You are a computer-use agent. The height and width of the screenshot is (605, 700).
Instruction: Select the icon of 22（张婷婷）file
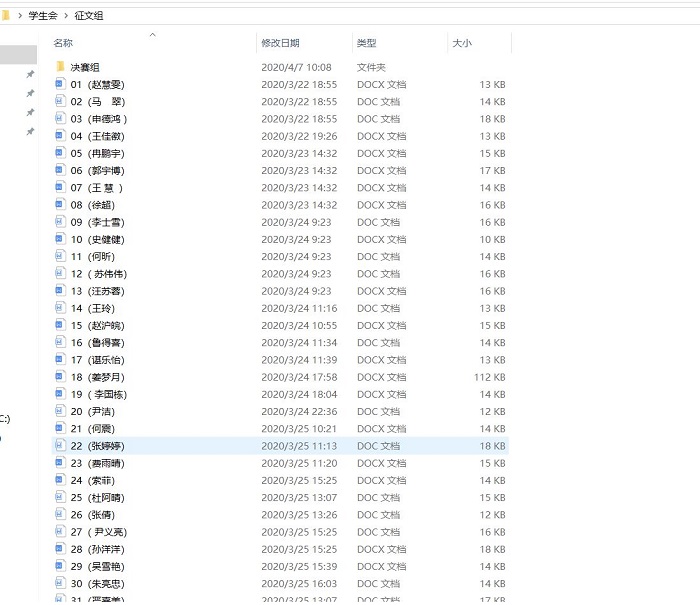60,446
